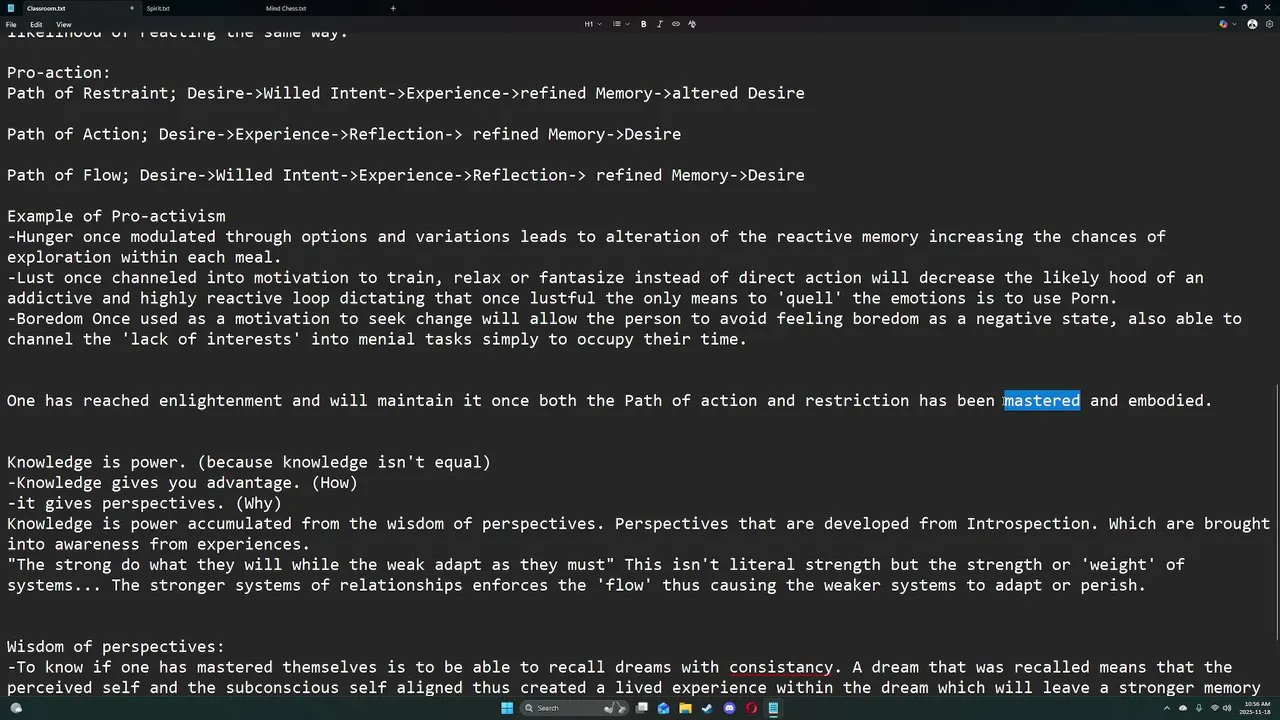This screenshot has width=1280, height=720.
Task: Click the misspelled word 'consistancy'
Action: click(x=781, y=667)
